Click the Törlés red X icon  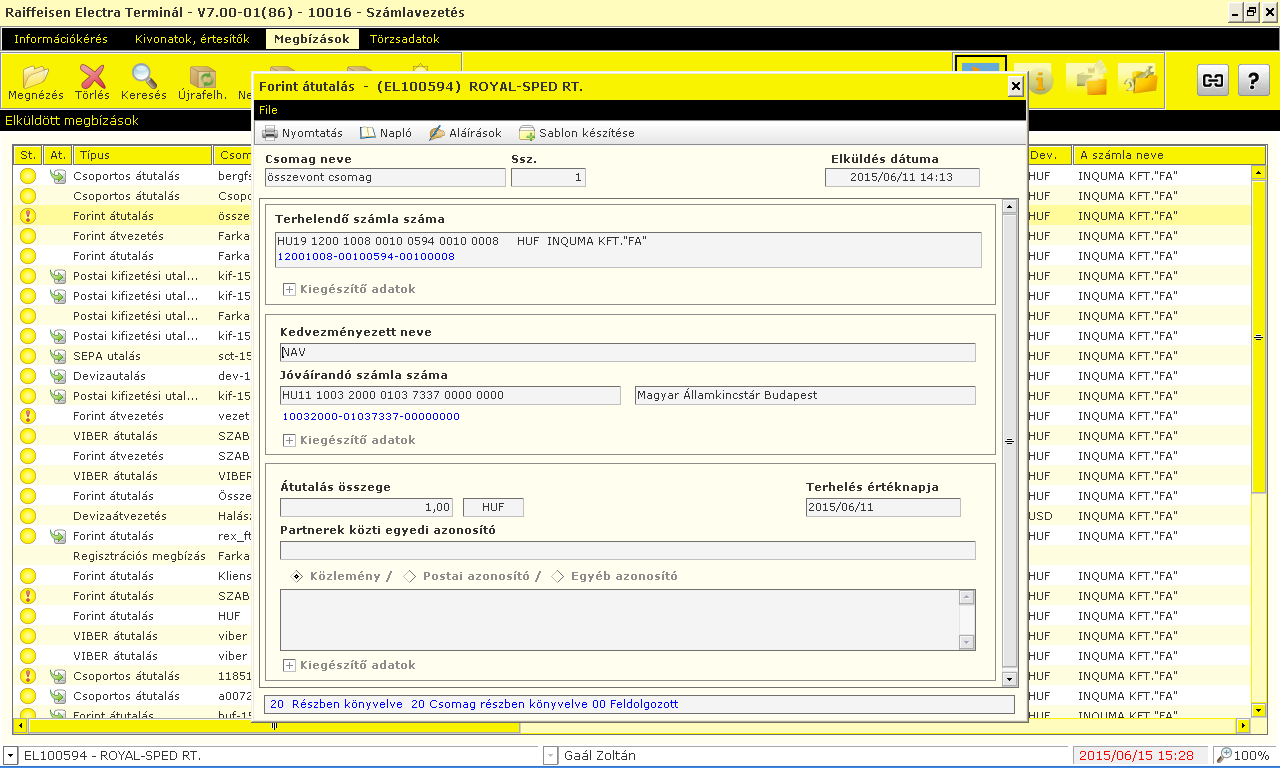(92, 82)
